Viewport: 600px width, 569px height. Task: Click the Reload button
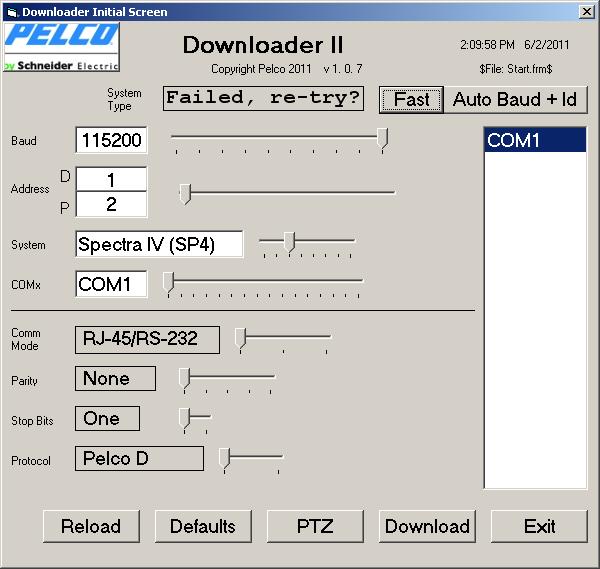pyautogui.click(x=91, y=526)
